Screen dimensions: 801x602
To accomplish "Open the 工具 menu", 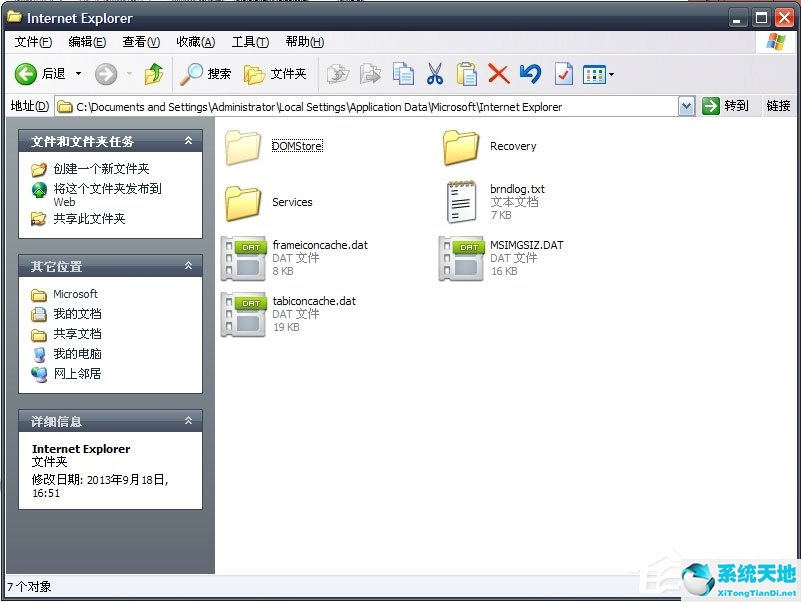I will 248,41.
